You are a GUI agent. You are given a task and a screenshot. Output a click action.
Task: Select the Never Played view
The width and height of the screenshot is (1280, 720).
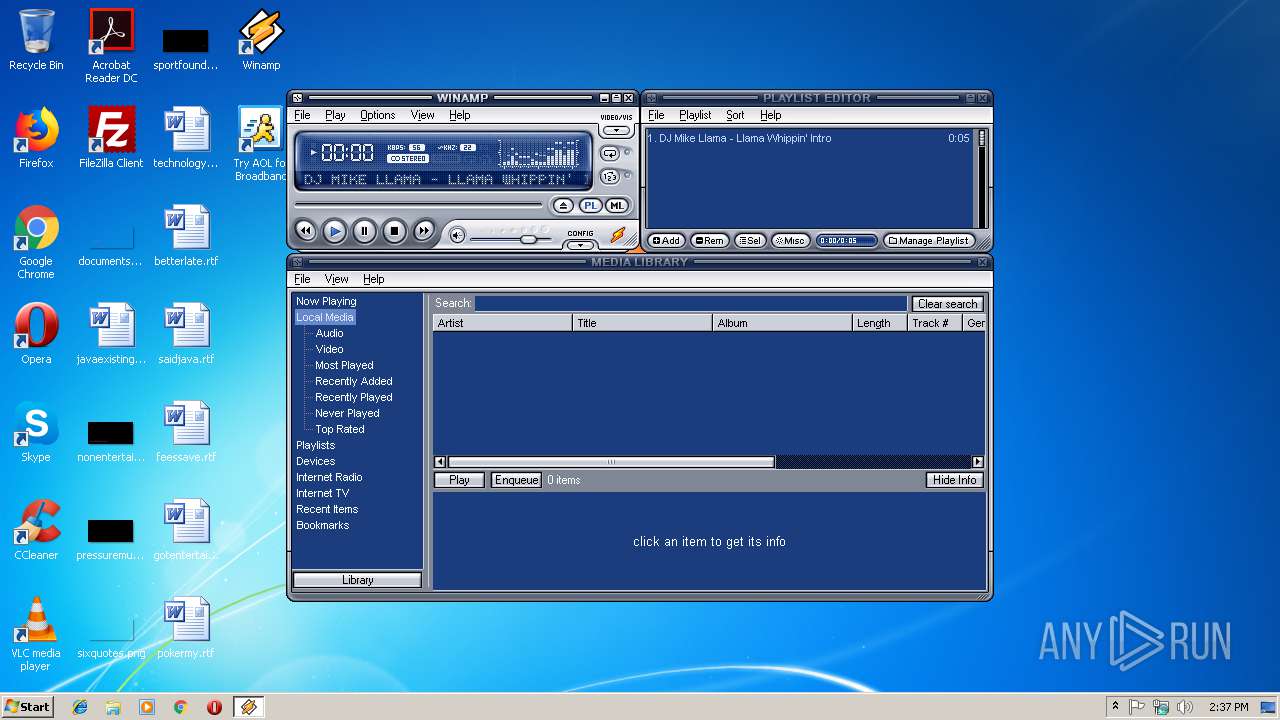click(x=347, y=413)
